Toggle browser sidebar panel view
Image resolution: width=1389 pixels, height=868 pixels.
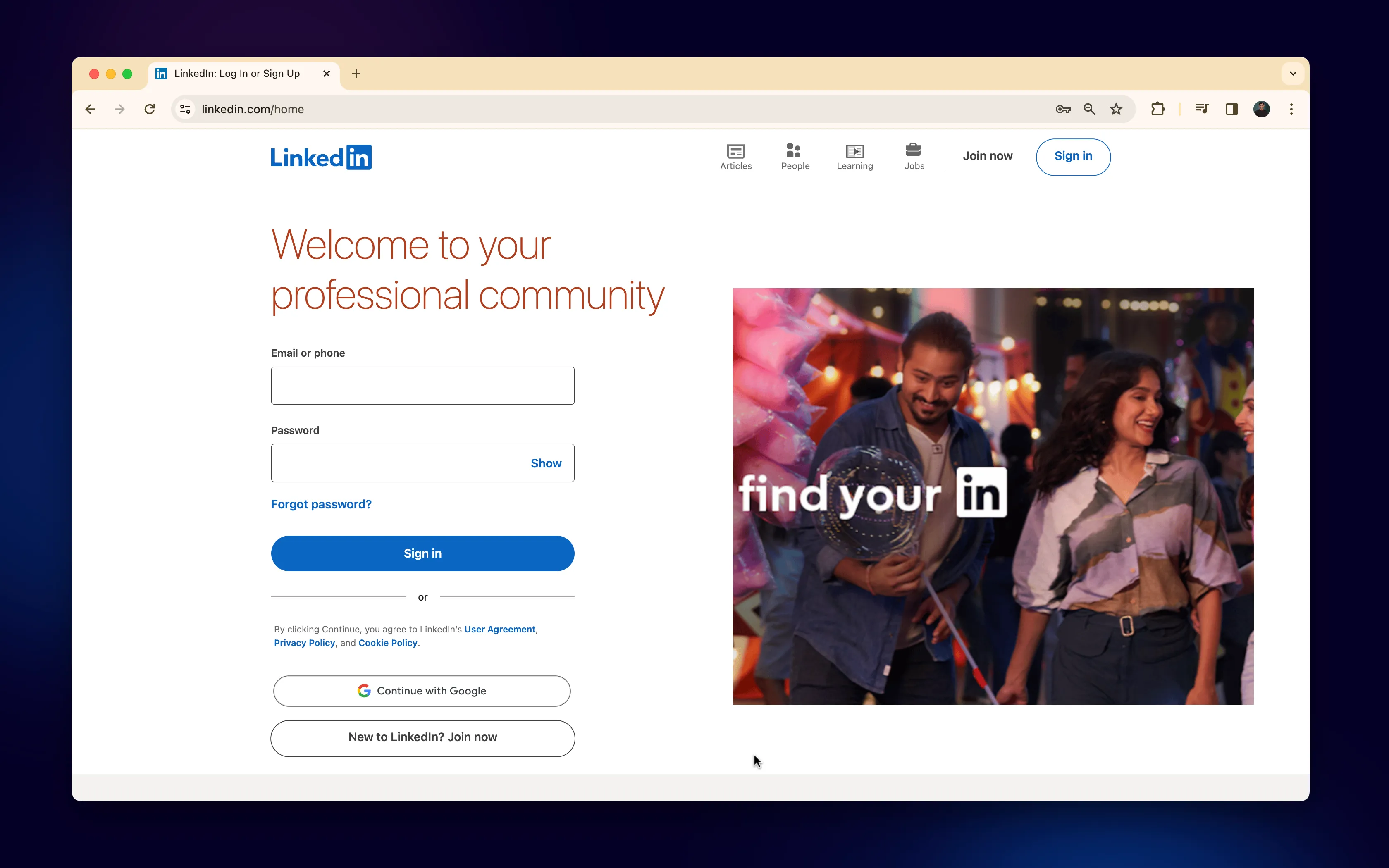coord(1232,109)
